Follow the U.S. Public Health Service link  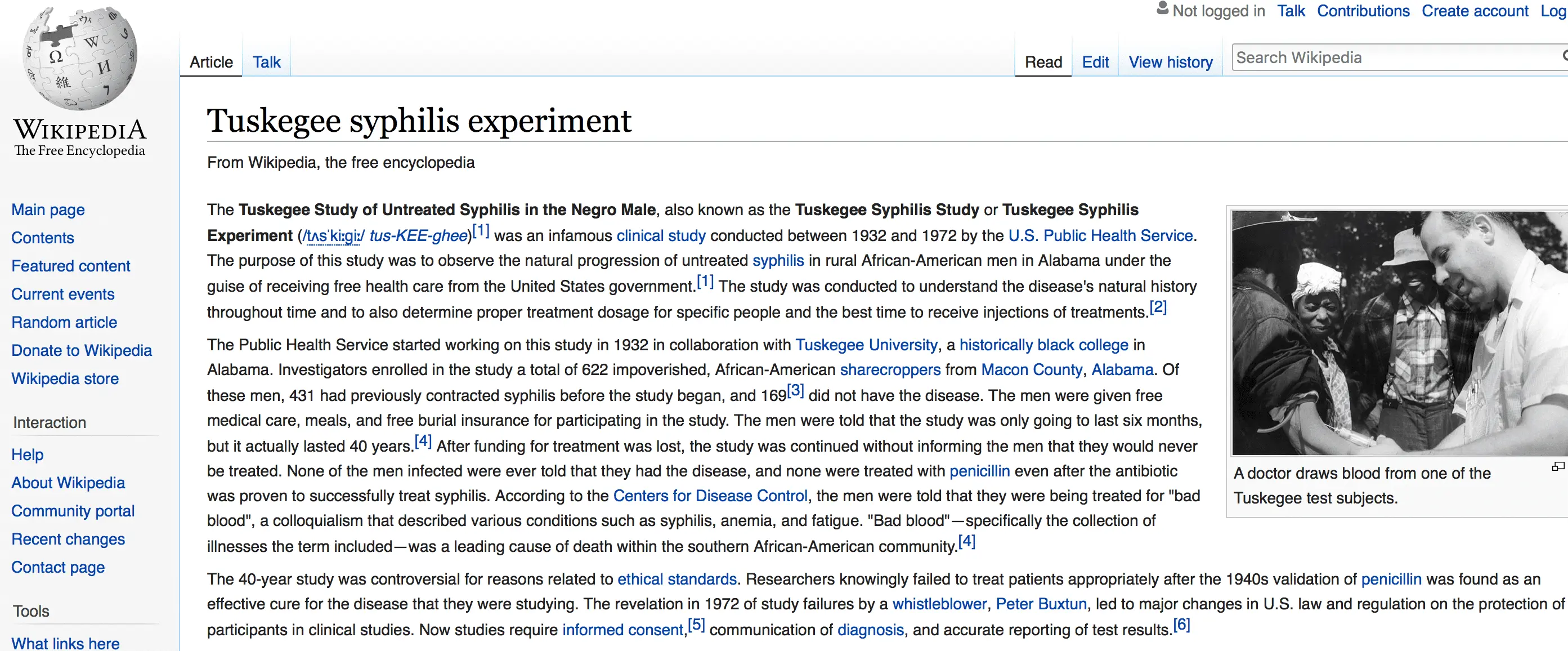click(x=1100, y=235)
